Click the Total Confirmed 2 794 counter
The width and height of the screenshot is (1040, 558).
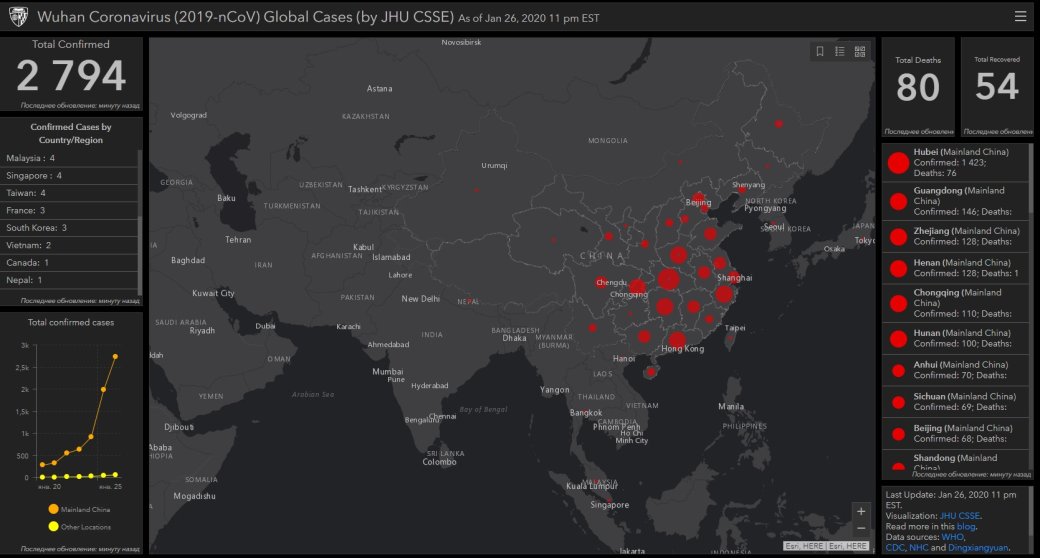tap(71, 74)
